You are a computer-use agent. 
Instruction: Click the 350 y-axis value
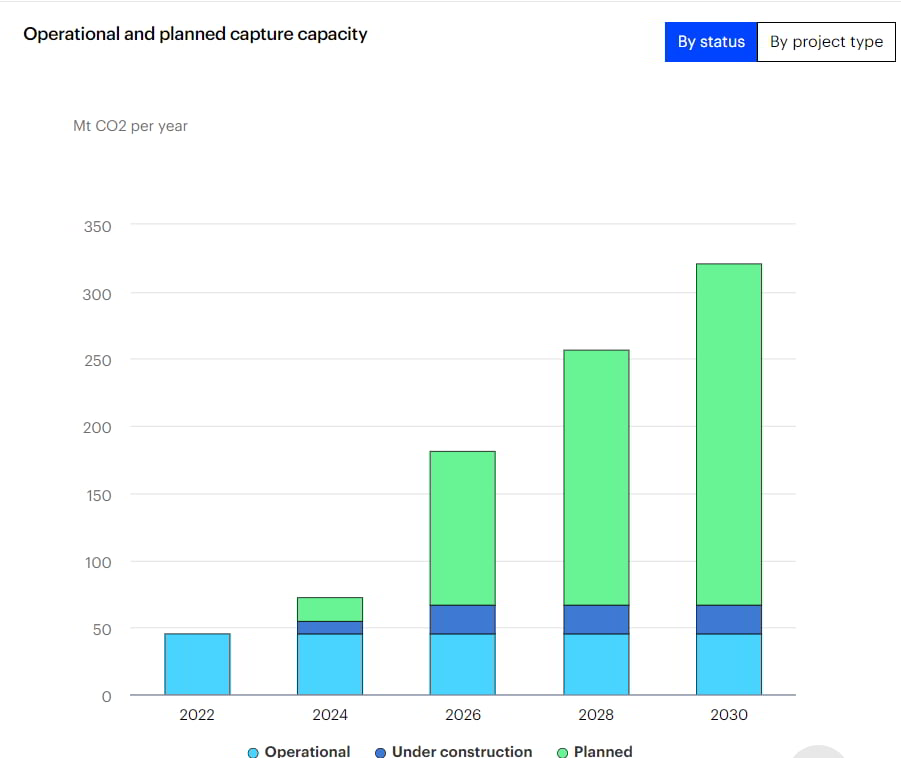(x=98, y=226)
